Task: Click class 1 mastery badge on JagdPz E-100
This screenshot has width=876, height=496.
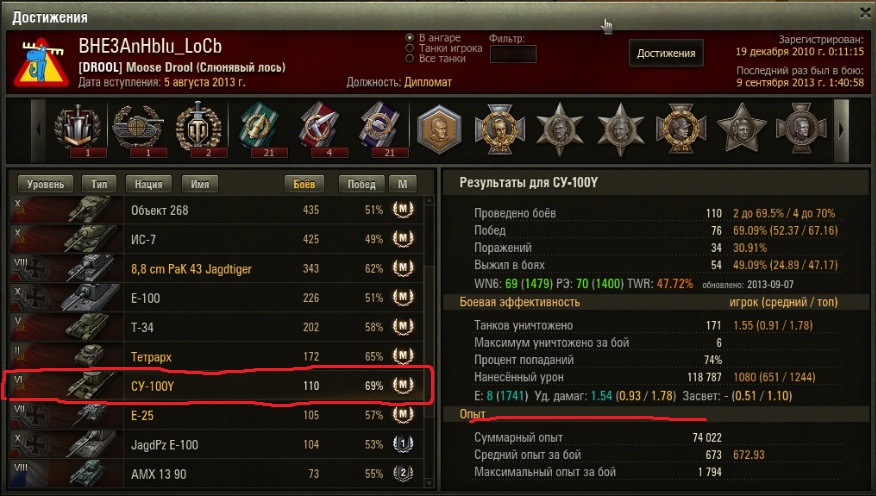Action: 403,444
